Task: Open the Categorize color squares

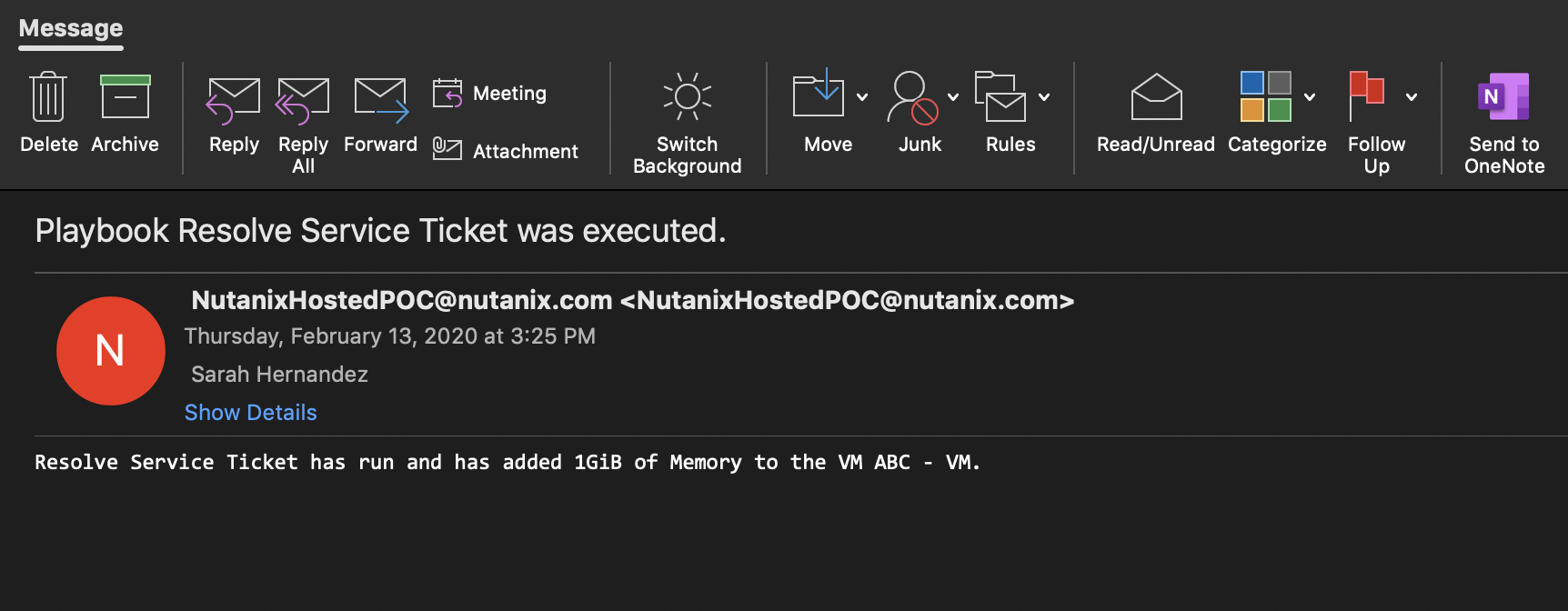Action: [1266, 96]
